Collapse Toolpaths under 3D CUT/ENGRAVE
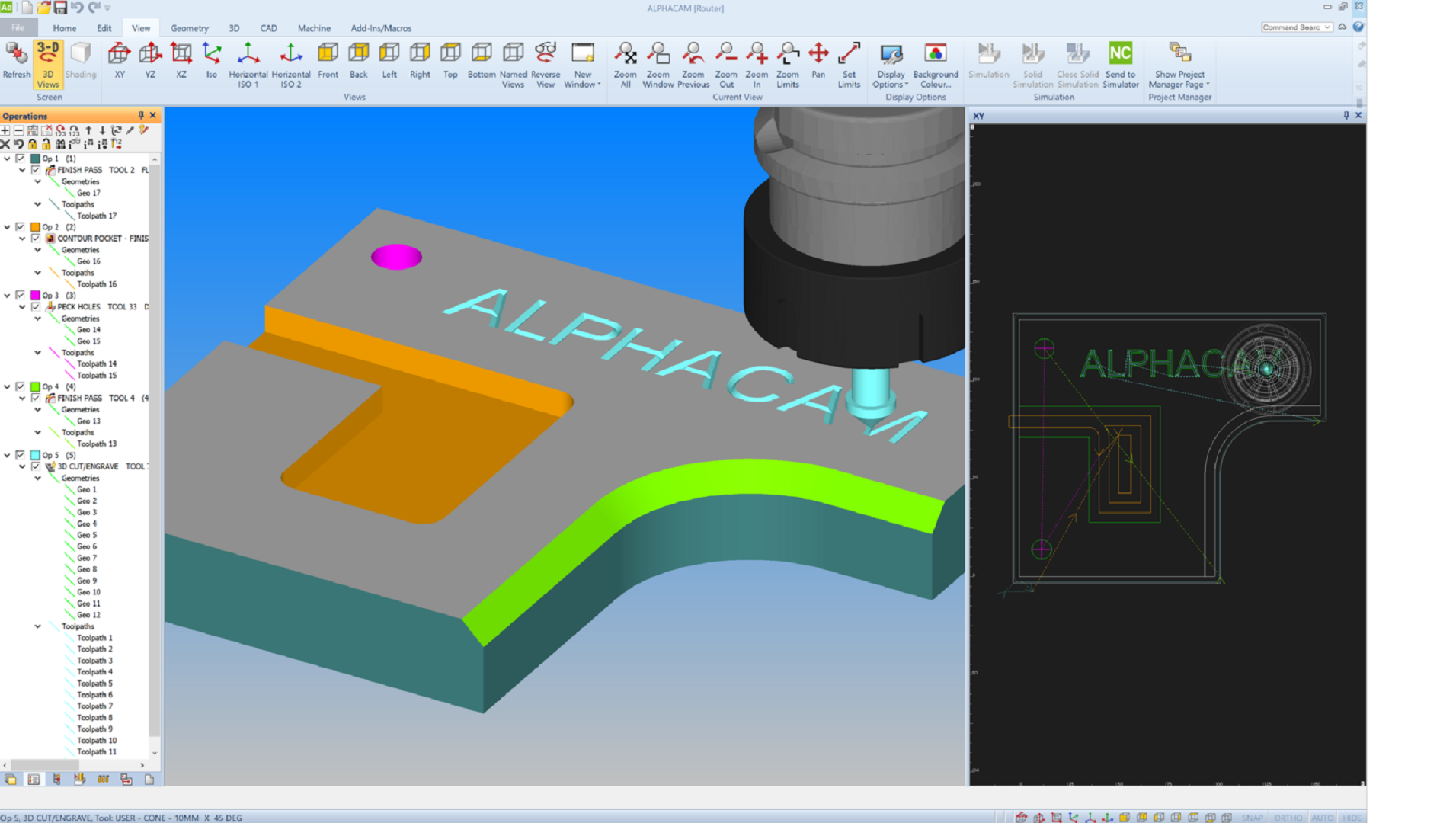1456x823 pixels. pos(37,626)
